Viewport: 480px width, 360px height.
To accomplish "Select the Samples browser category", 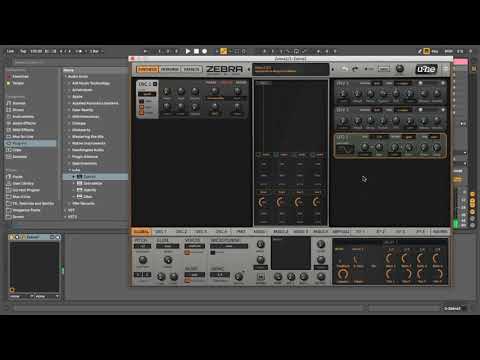I will coord(19,157).
